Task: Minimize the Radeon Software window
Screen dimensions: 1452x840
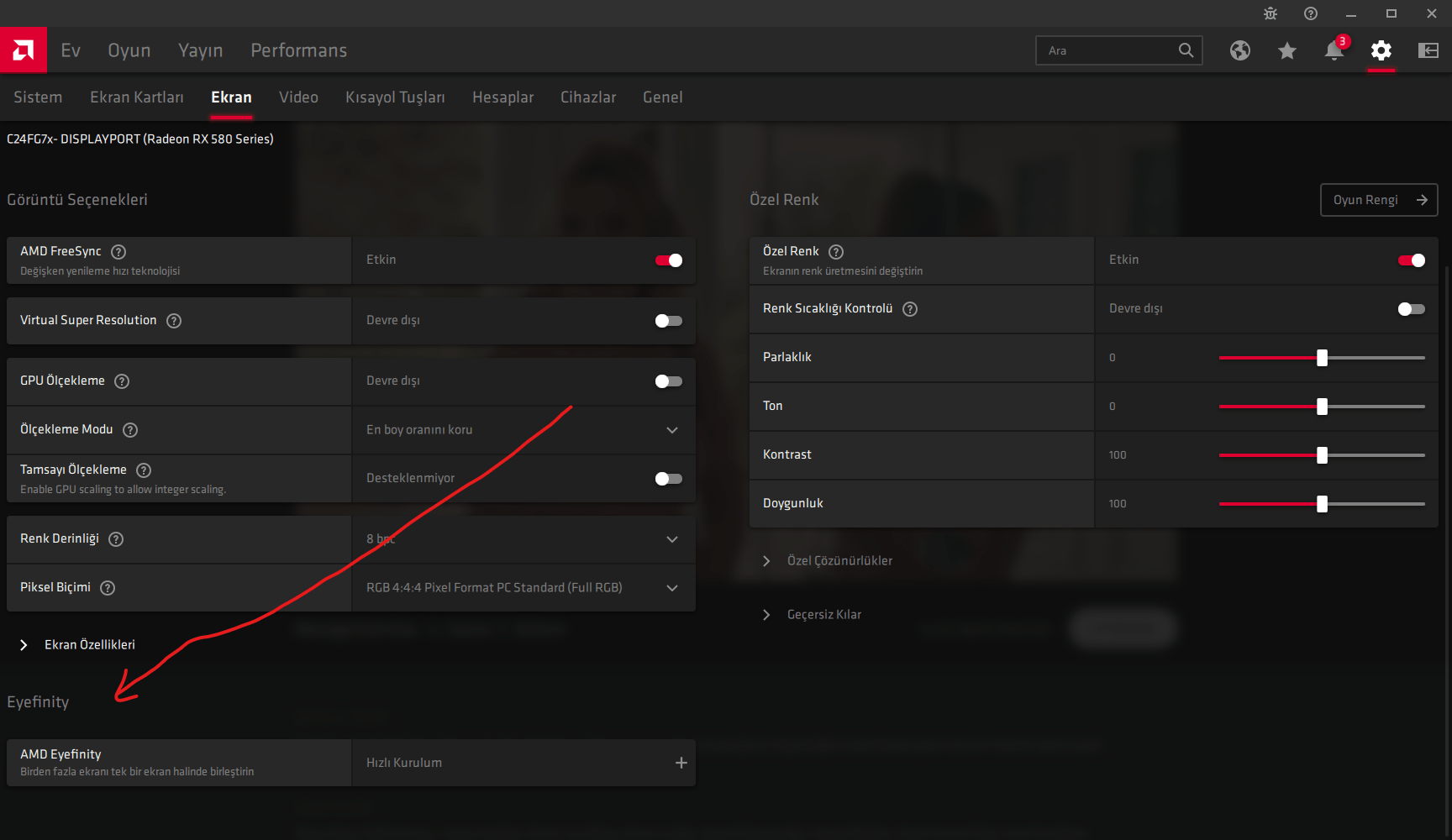Action: (1351, 13)
